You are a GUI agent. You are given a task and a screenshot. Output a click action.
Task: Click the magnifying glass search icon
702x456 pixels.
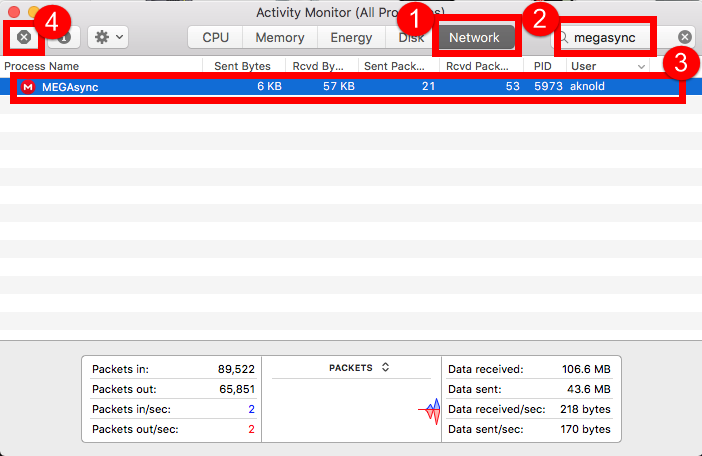[564, 38]
